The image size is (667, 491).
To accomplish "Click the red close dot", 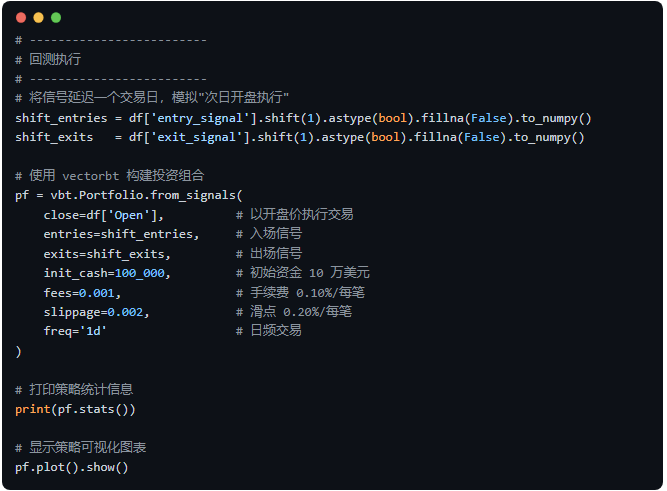I will [21, 17].
